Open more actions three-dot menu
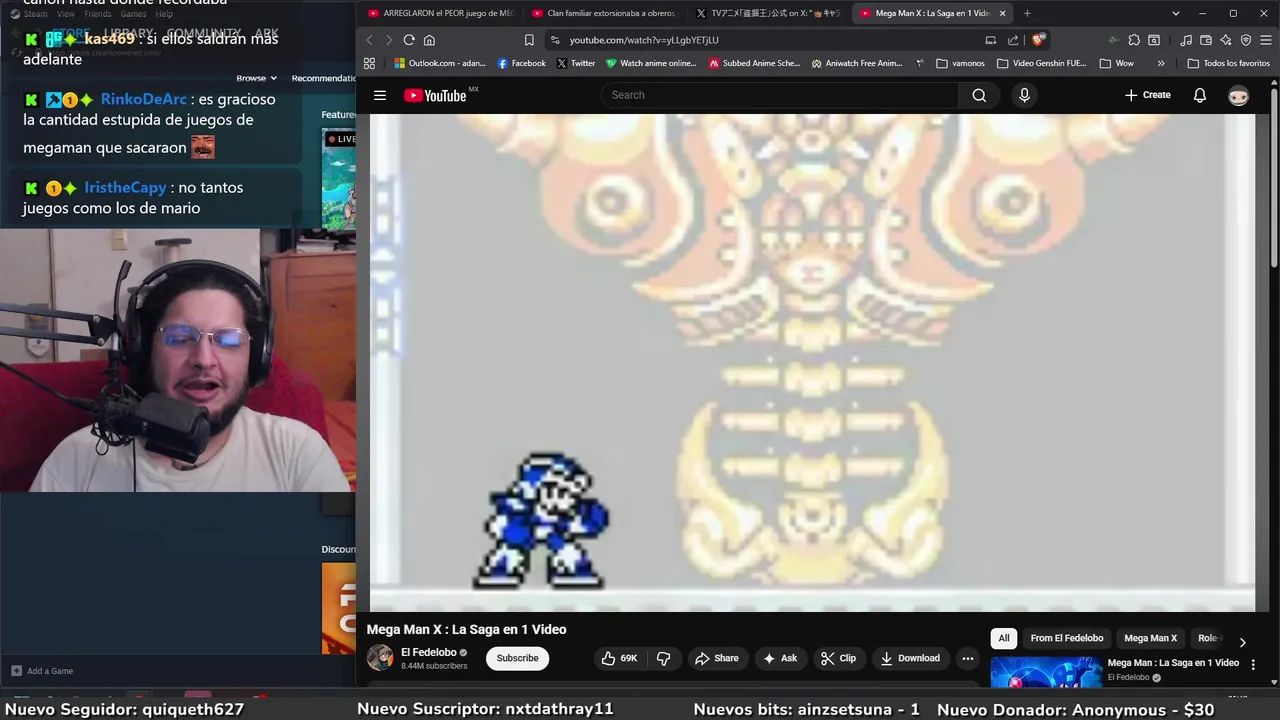The width and height of the screenshot is (1280, 720). pyautogui.click(x=967, y=658)
